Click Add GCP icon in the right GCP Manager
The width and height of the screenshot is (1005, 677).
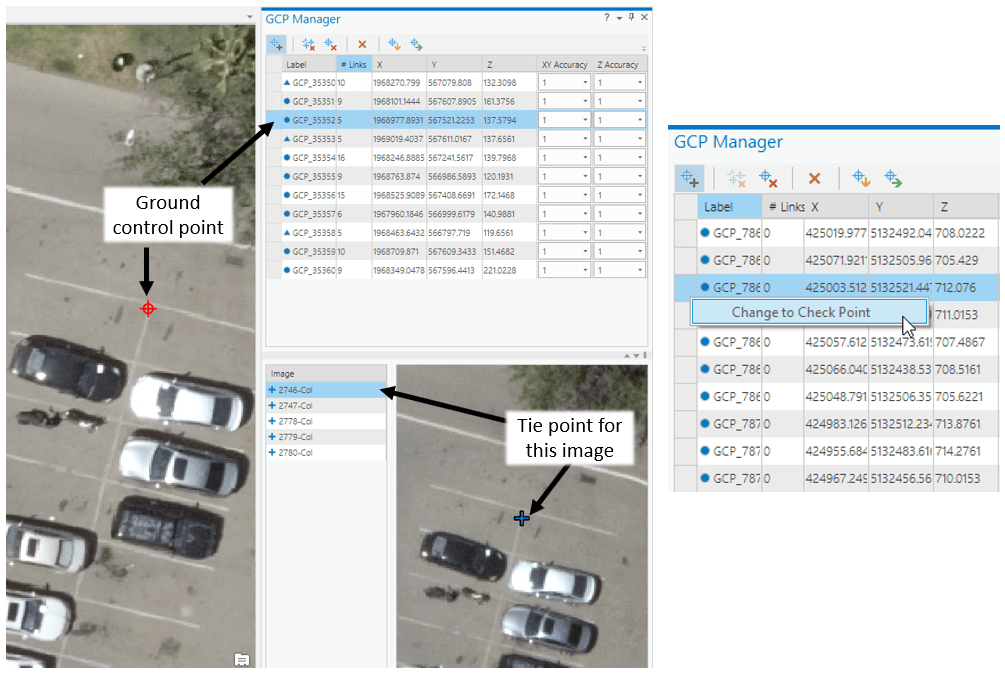click(690, 178)
